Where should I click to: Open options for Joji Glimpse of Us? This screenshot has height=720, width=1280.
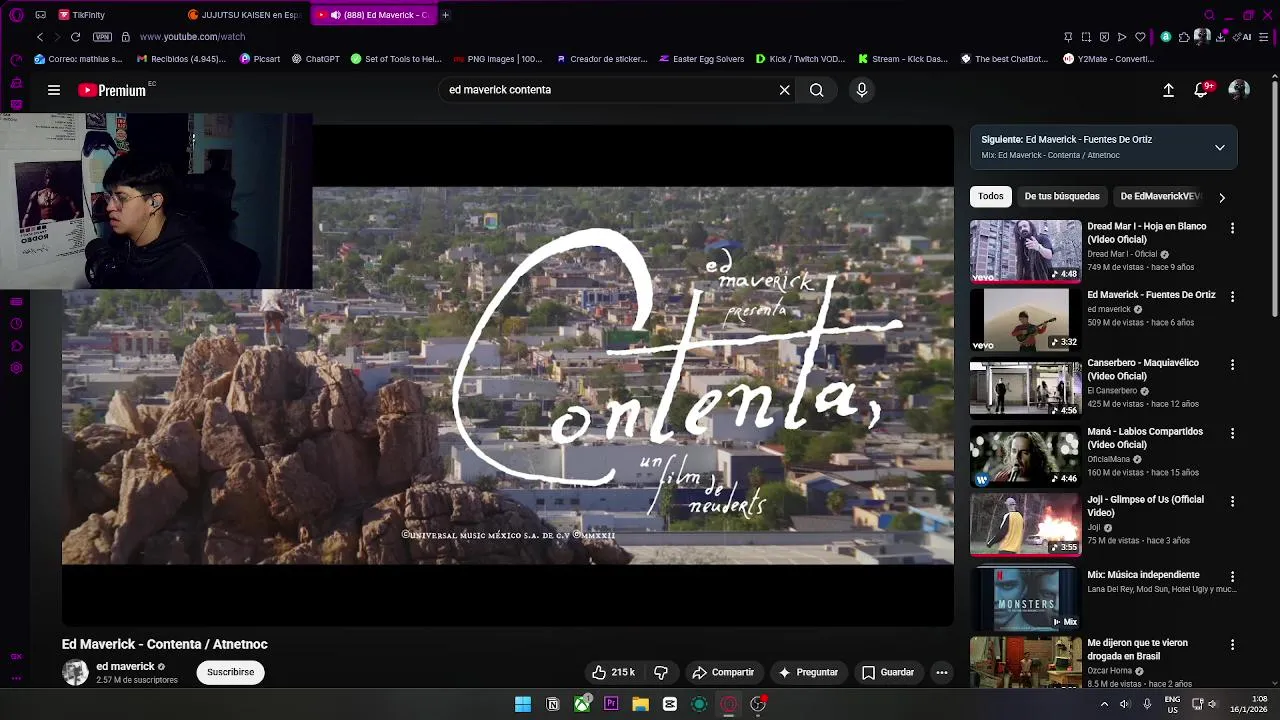pos(1232,501)
